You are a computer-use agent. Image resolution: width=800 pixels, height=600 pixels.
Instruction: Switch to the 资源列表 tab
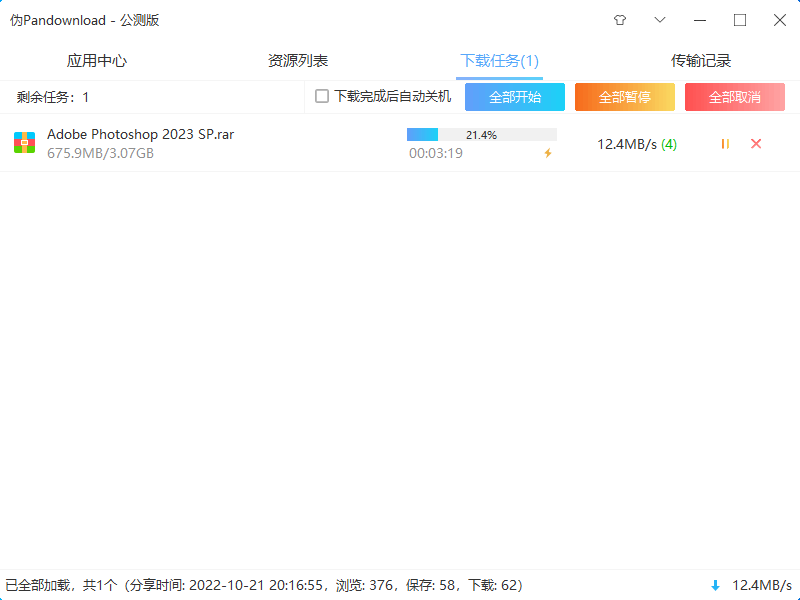pos(298,61)
